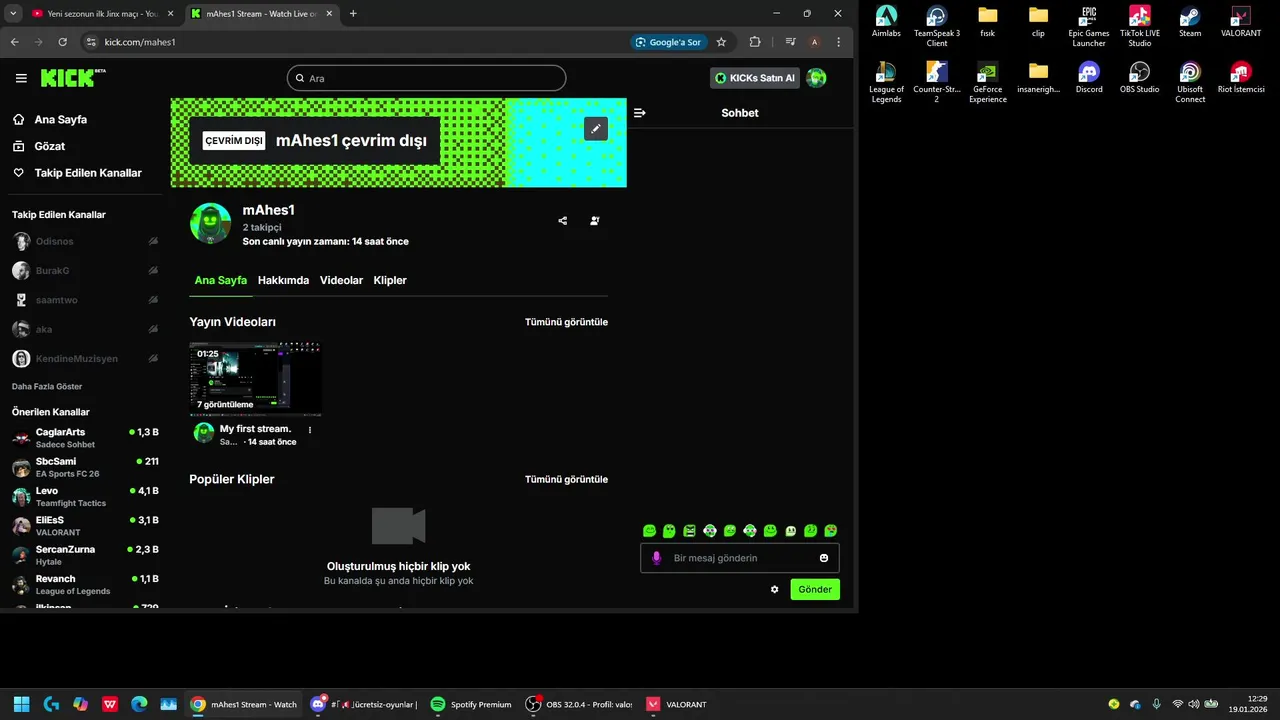Open site info icon in address bar
The height and width of the screenshot is (720, 1280).
coord(91,42)
